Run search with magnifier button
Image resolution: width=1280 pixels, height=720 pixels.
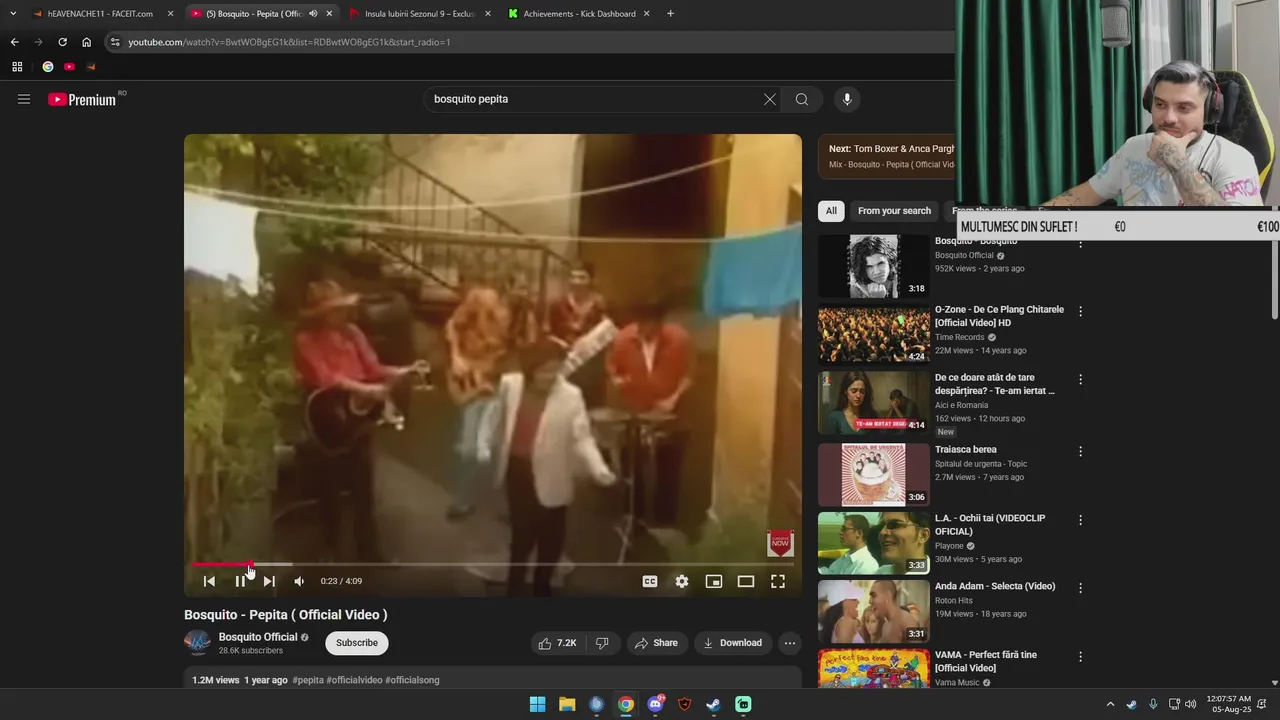coord(801,99)
